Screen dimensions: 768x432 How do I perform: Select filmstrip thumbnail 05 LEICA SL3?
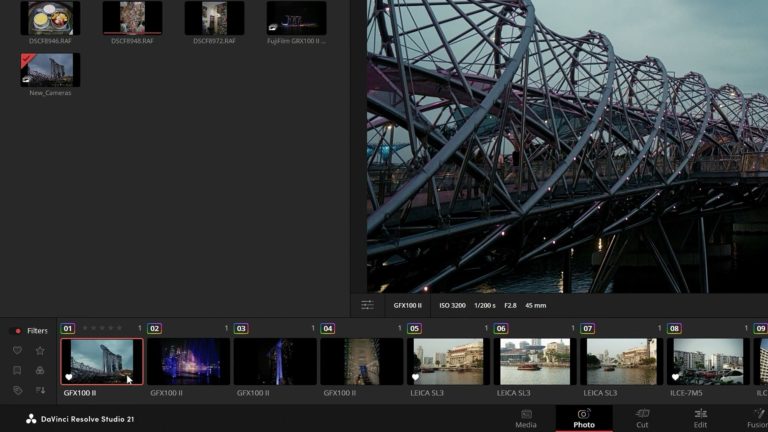pyautogui.click(x=448, y=361)
